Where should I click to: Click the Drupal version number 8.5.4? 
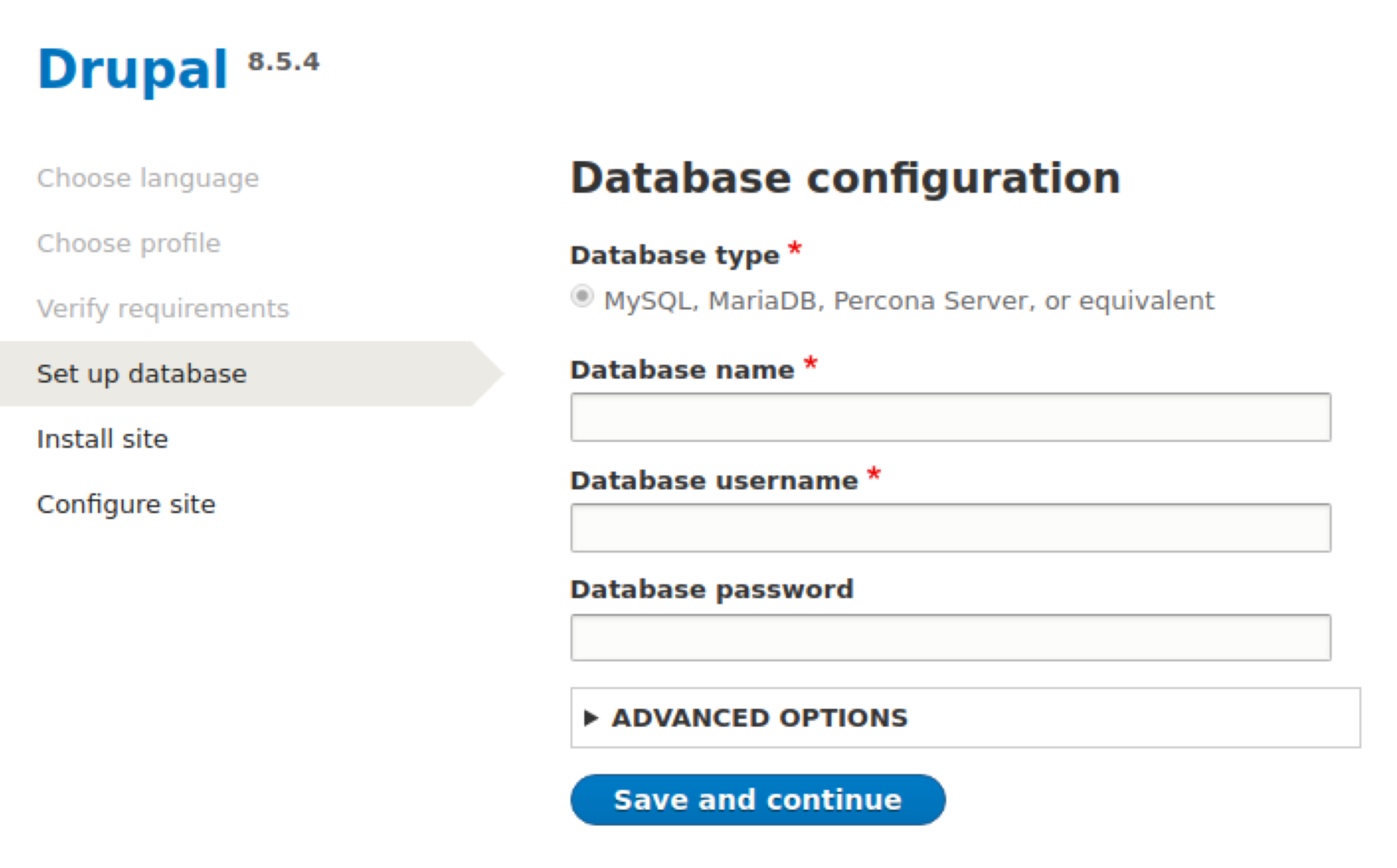[x=283, y=62]
